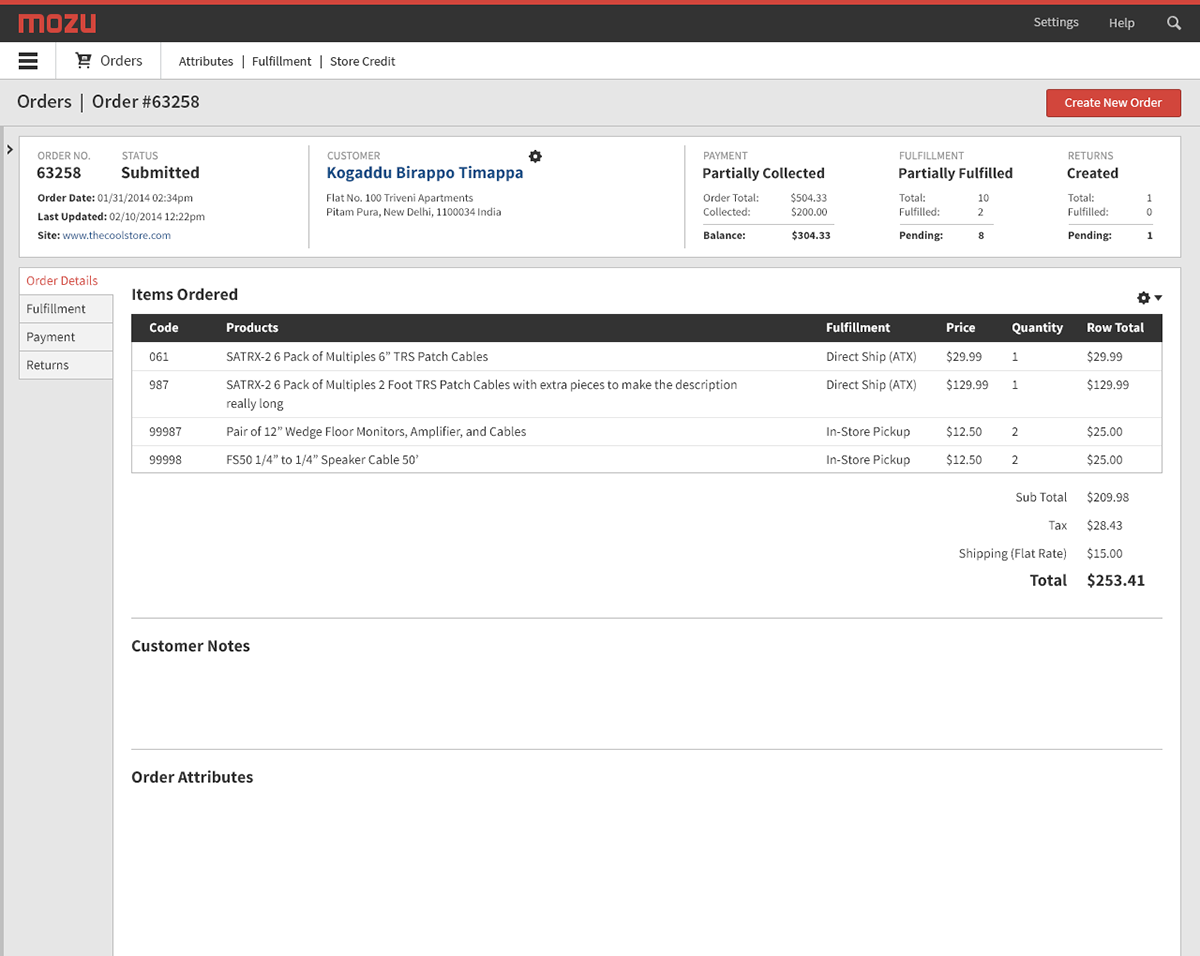Click the 2 Foot TRS Patch Cables product
This screenshot has width=1200, height=956.
coord(482,394)
